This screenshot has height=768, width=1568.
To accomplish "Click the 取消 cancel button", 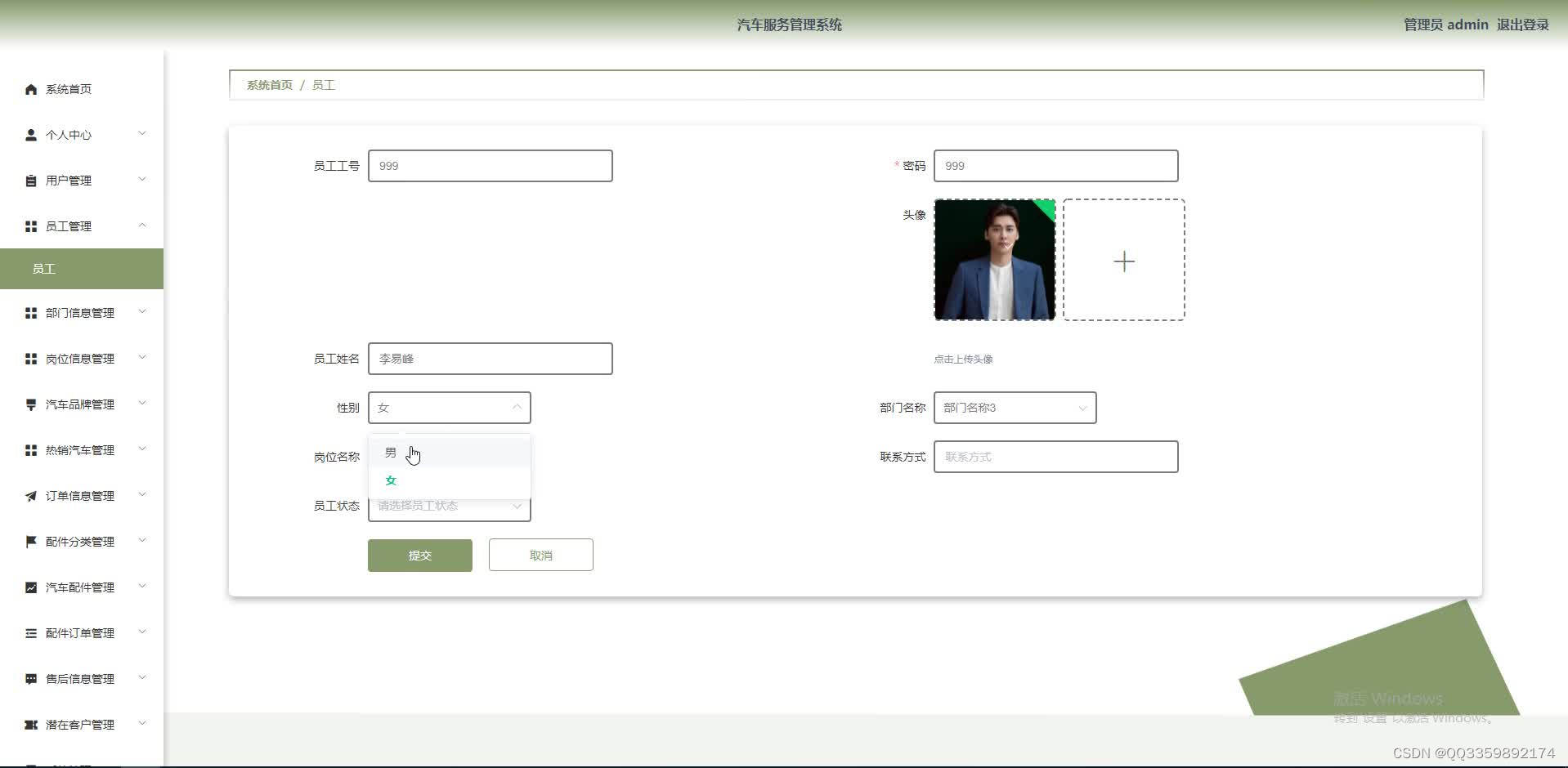I will 541,555.
